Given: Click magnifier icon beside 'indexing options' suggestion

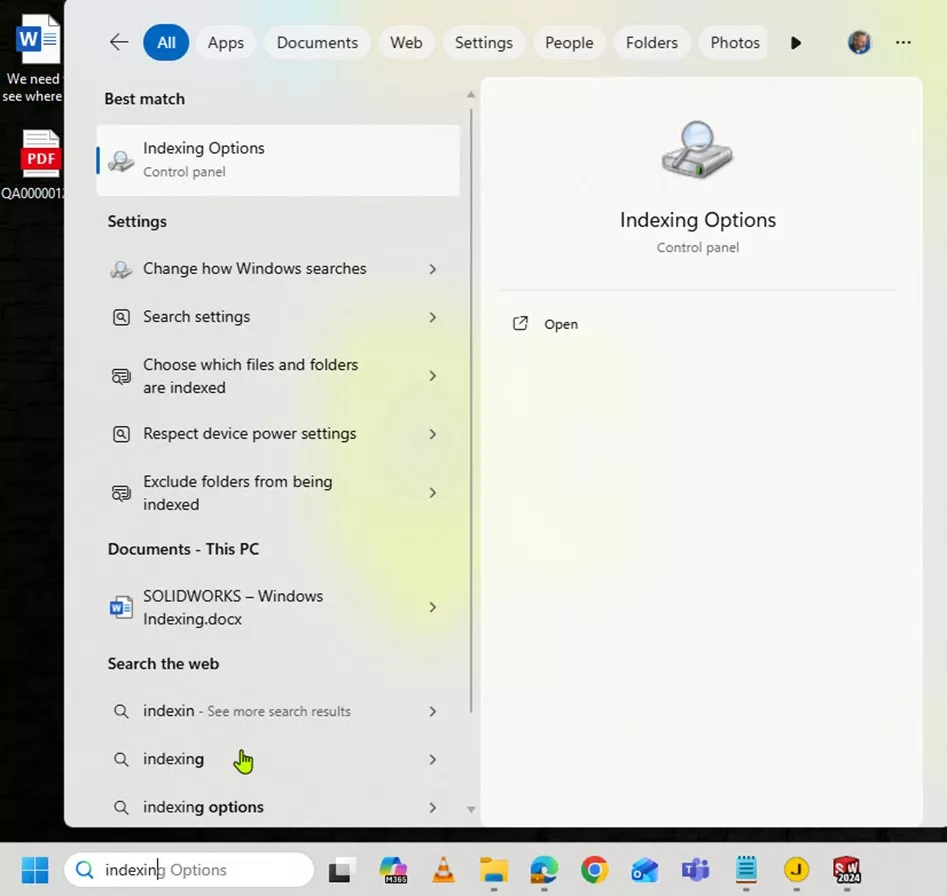Looking at the screenshot, I should click(121, 807).
